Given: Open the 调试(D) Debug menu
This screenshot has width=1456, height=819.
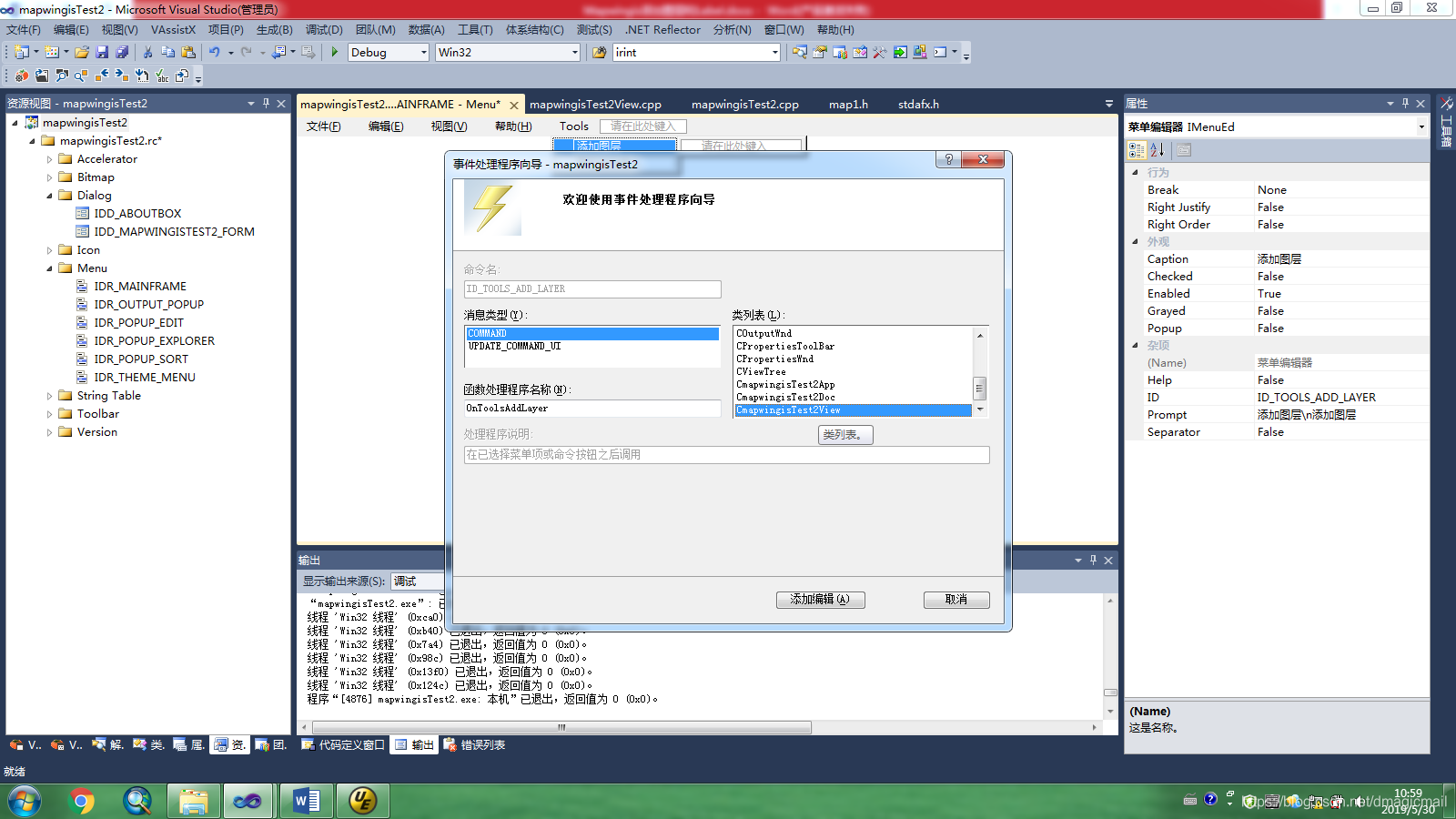Looking at the screenshot, I should click(x=324, y=30).
